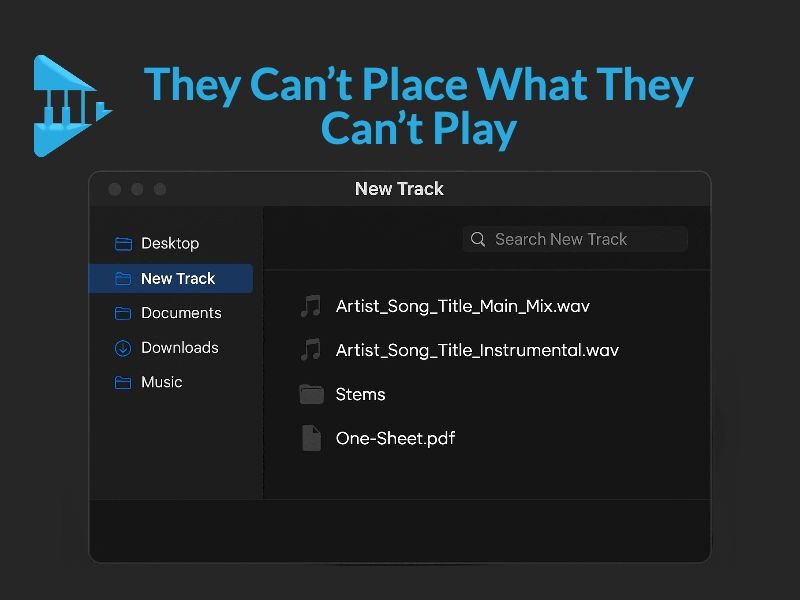Screen dimensions: 800x600
Task: Click the Documents folder icon in sidebar
Action: [x=123, y=313]
